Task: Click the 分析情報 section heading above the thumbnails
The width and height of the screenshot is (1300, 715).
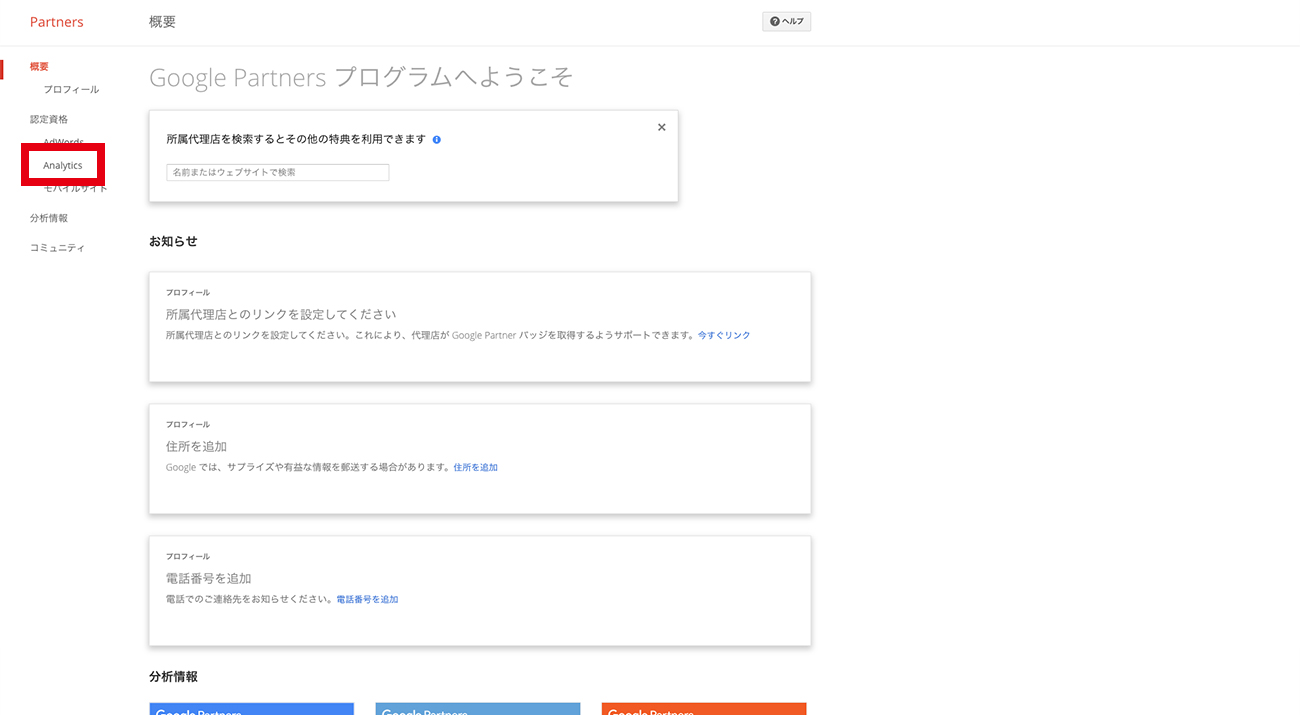Action: click(x=173, y=677)
